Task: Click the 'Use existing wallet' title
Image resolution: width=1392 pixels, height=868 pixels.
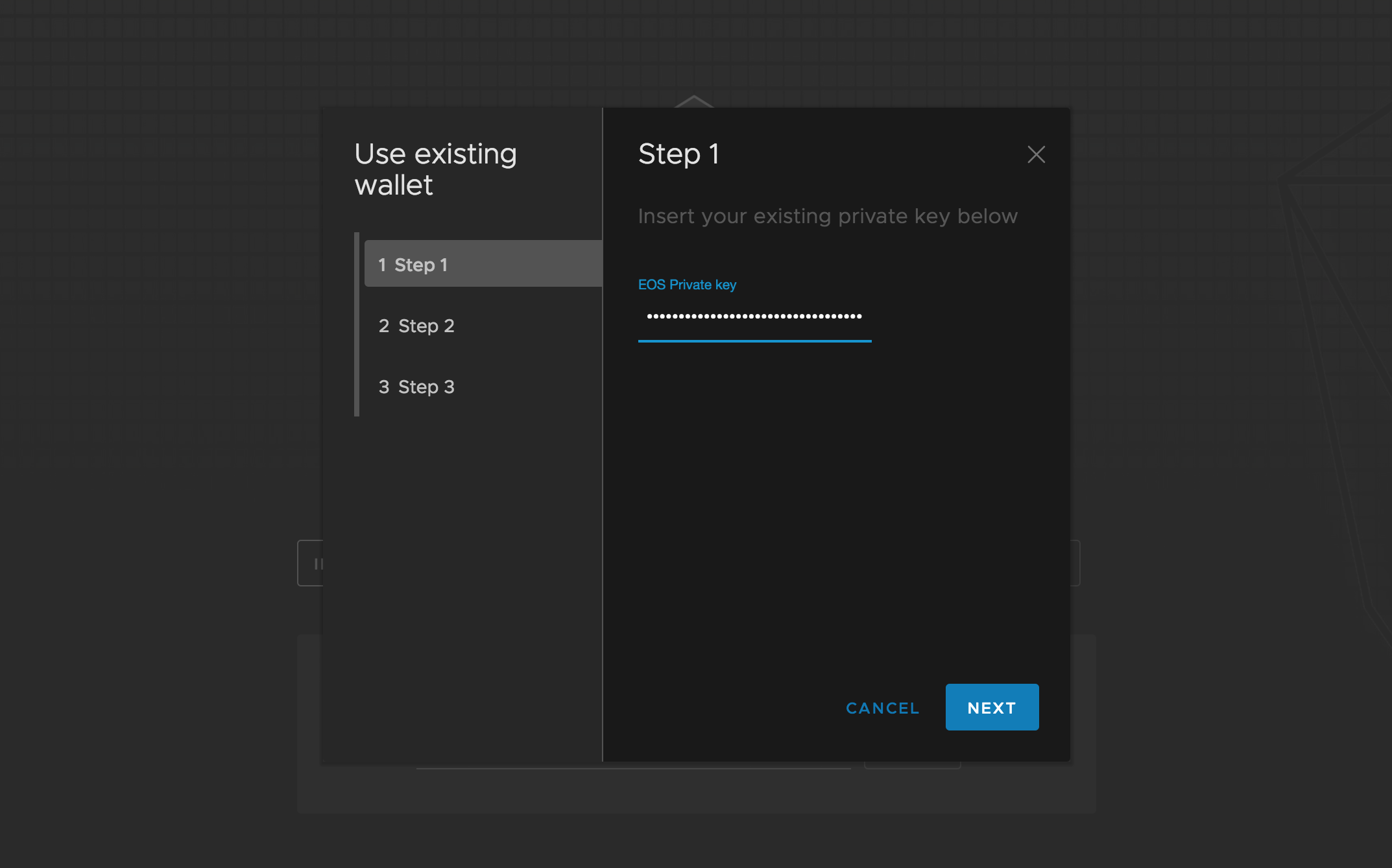Action: click(x=436, y=169)
